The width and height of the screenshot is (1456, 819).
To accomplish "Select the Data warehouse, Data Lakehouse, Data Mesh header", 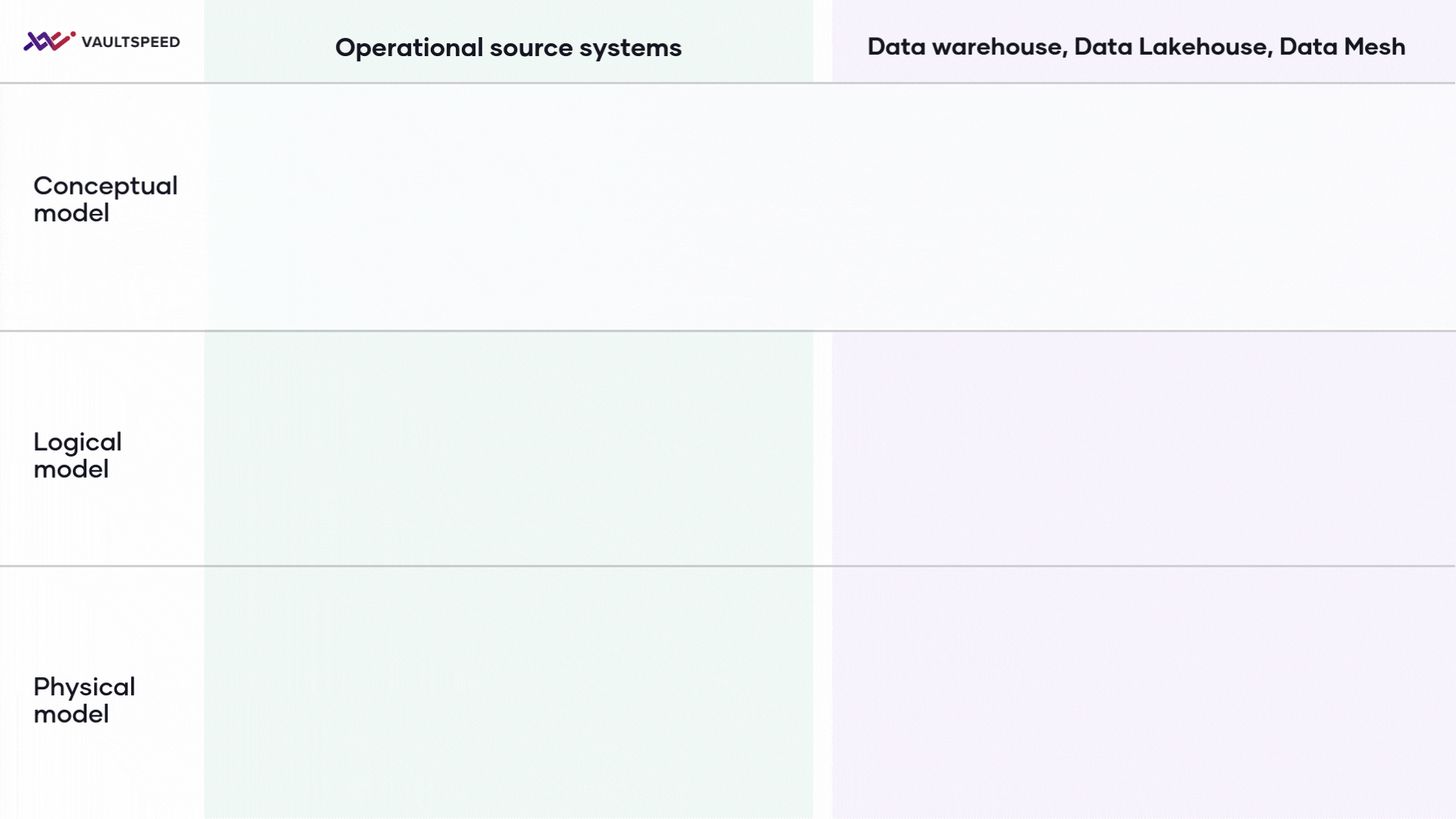I will click(1135, 47).
